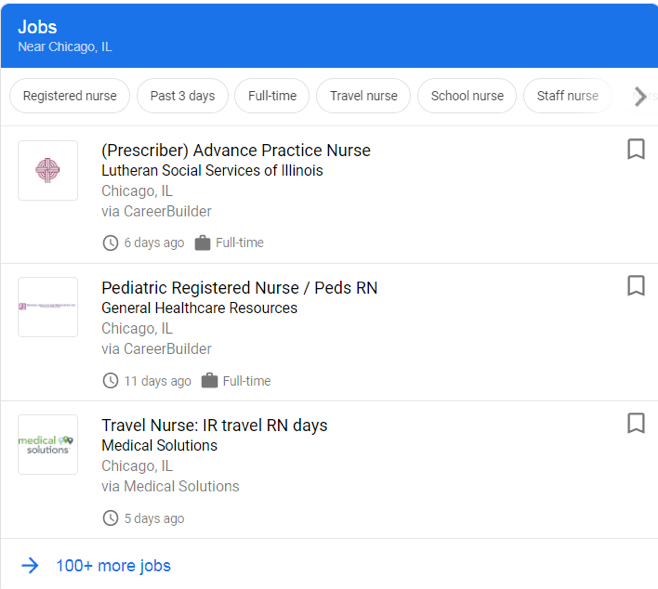
Task: Click via CareerBuilder under General Healthcare Resources
Action: pos(157,349)
